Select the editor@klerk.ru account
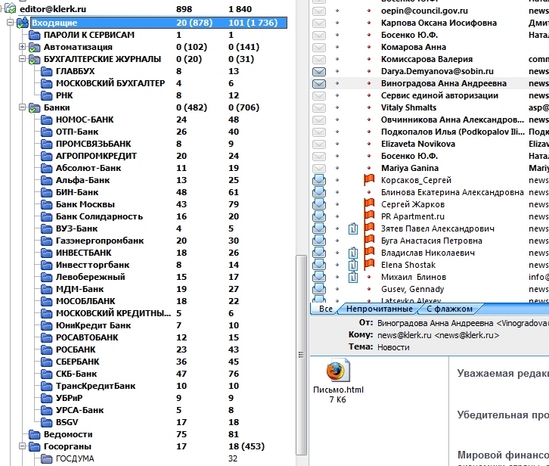The image size is (549, 466). [x=53, y=9]
